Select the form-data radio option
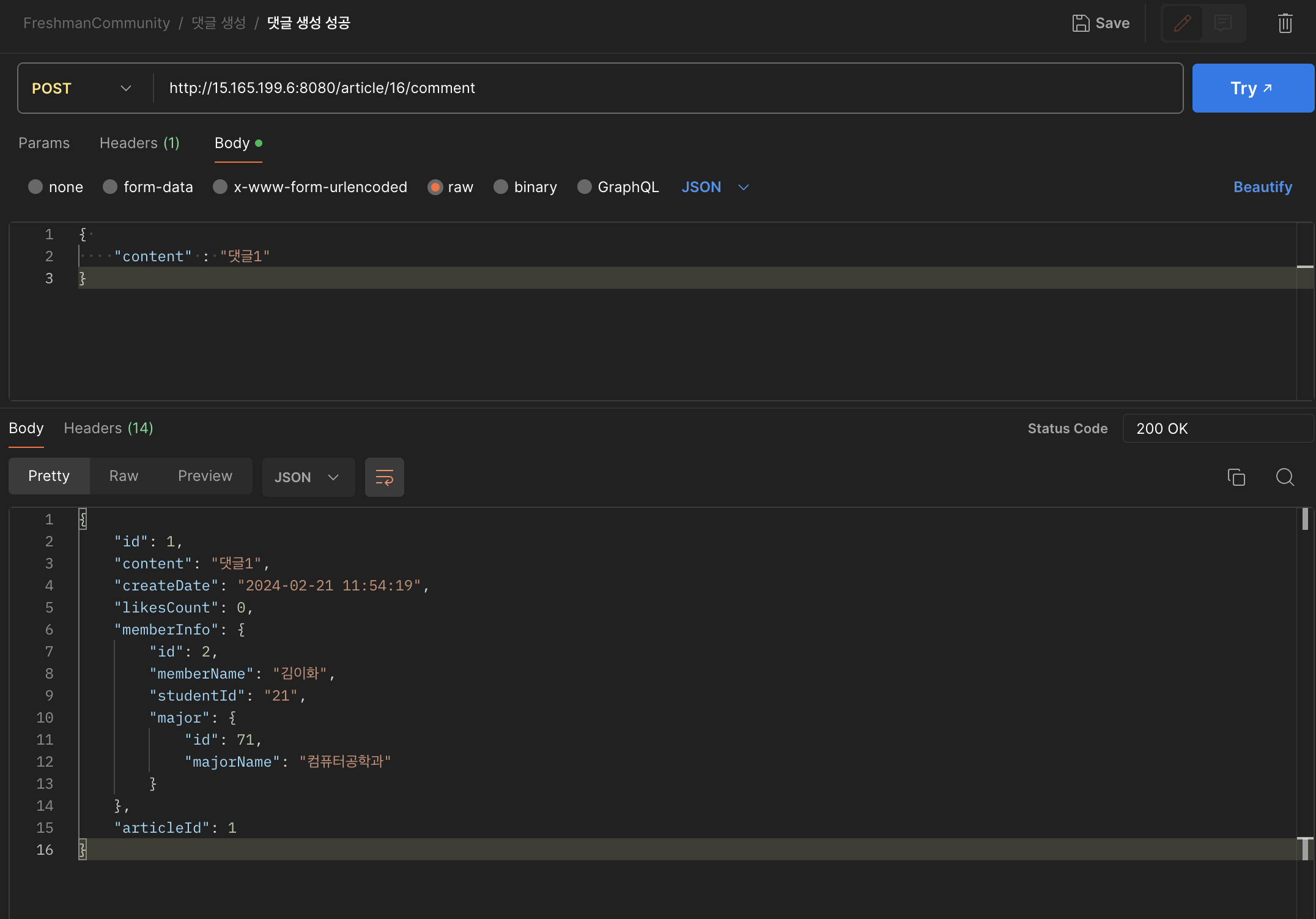This screenshot has width=1316, height=919. tap(110, 187)
